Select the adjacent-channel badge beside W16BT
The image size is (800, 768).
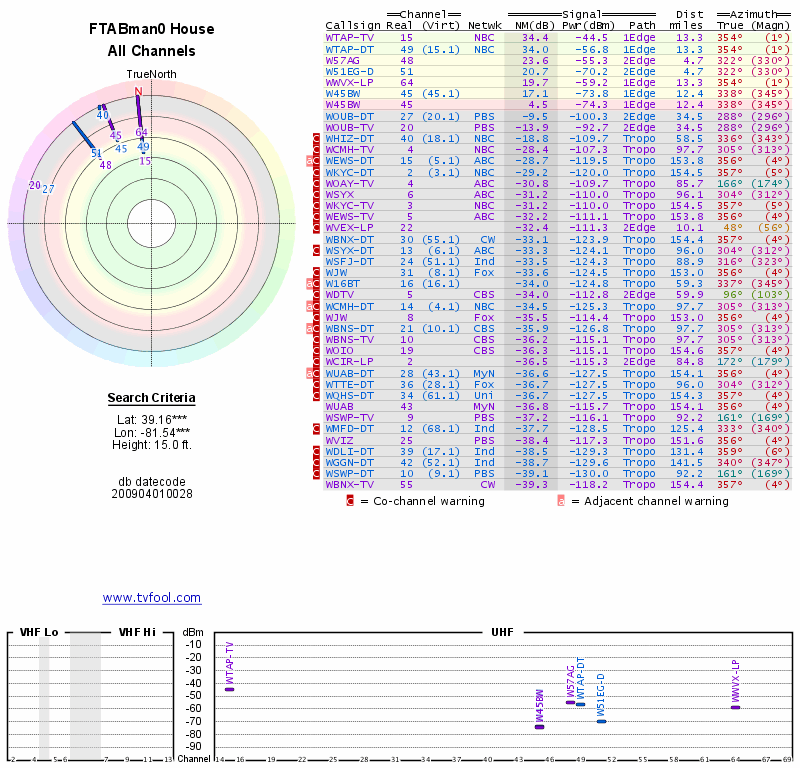coord(310,284)
